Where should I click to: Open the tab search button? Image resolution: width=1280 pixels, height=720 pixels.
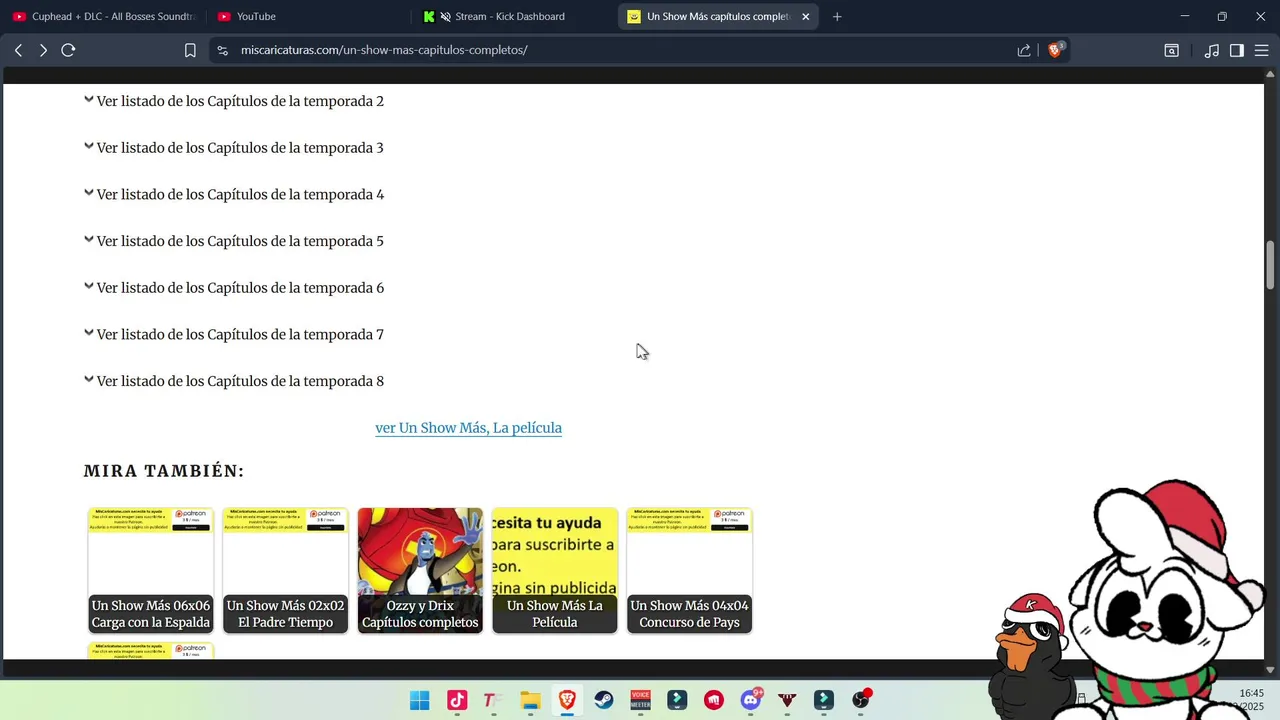pyautogui.click(x=1172, y=50)
